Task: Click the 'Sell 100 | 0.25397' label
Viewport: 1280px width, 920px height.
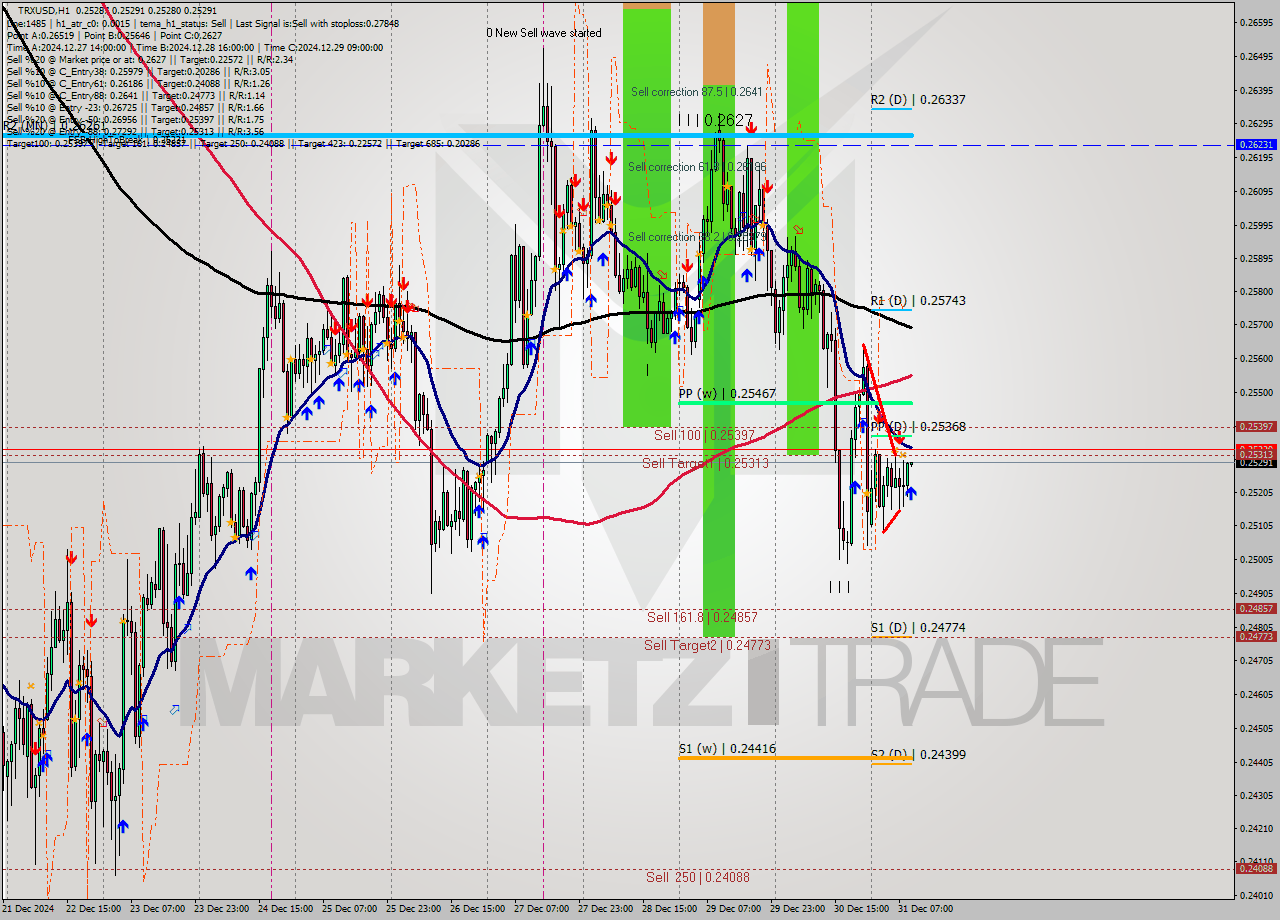Action: coord(704,435)
